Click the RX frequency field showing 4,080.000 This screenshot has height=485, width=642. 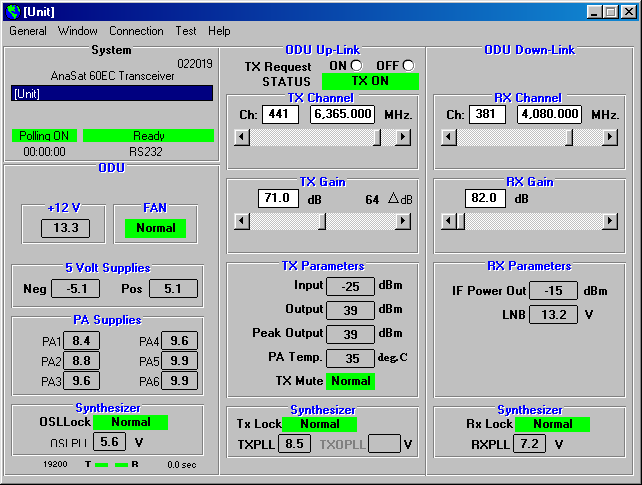(551, 114)
